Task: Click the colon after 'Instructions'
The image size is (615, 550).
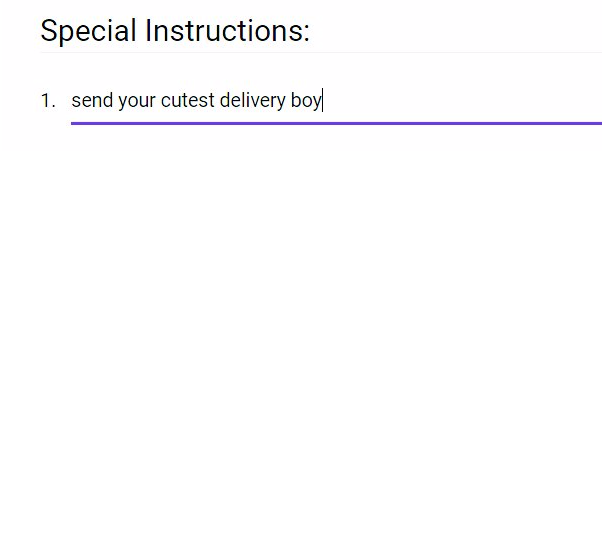Action: click(x=306, y=33)
